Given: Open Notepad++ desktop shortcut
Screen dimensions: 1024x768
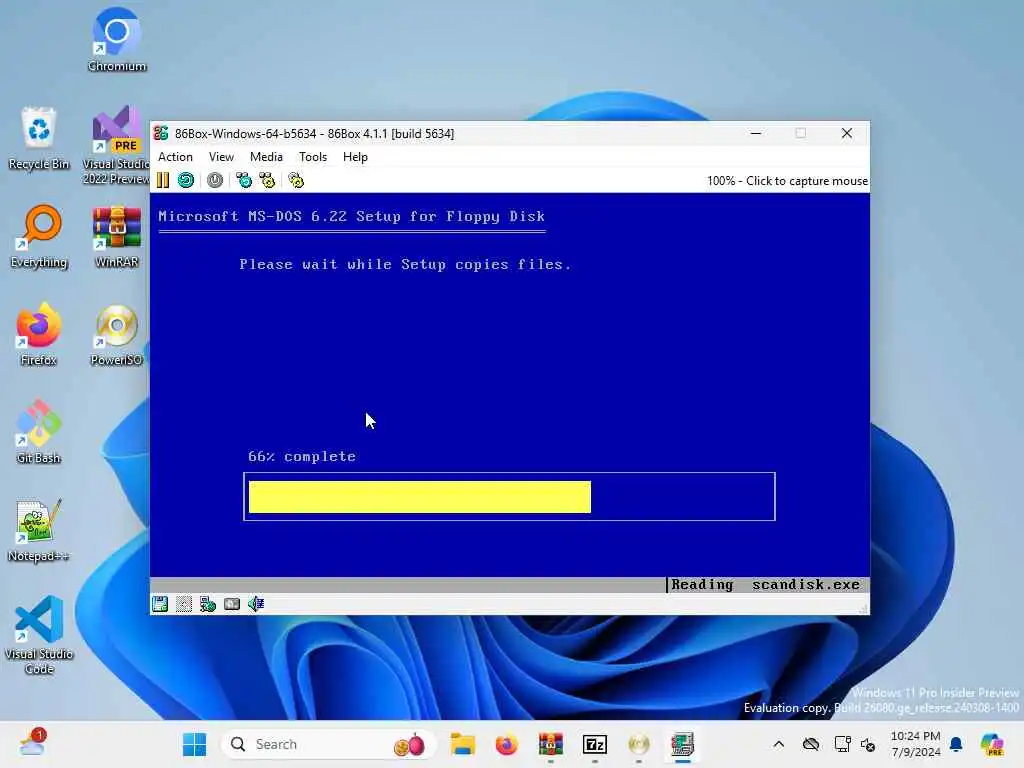Looking at the screenshot, I should pos(39,530).
